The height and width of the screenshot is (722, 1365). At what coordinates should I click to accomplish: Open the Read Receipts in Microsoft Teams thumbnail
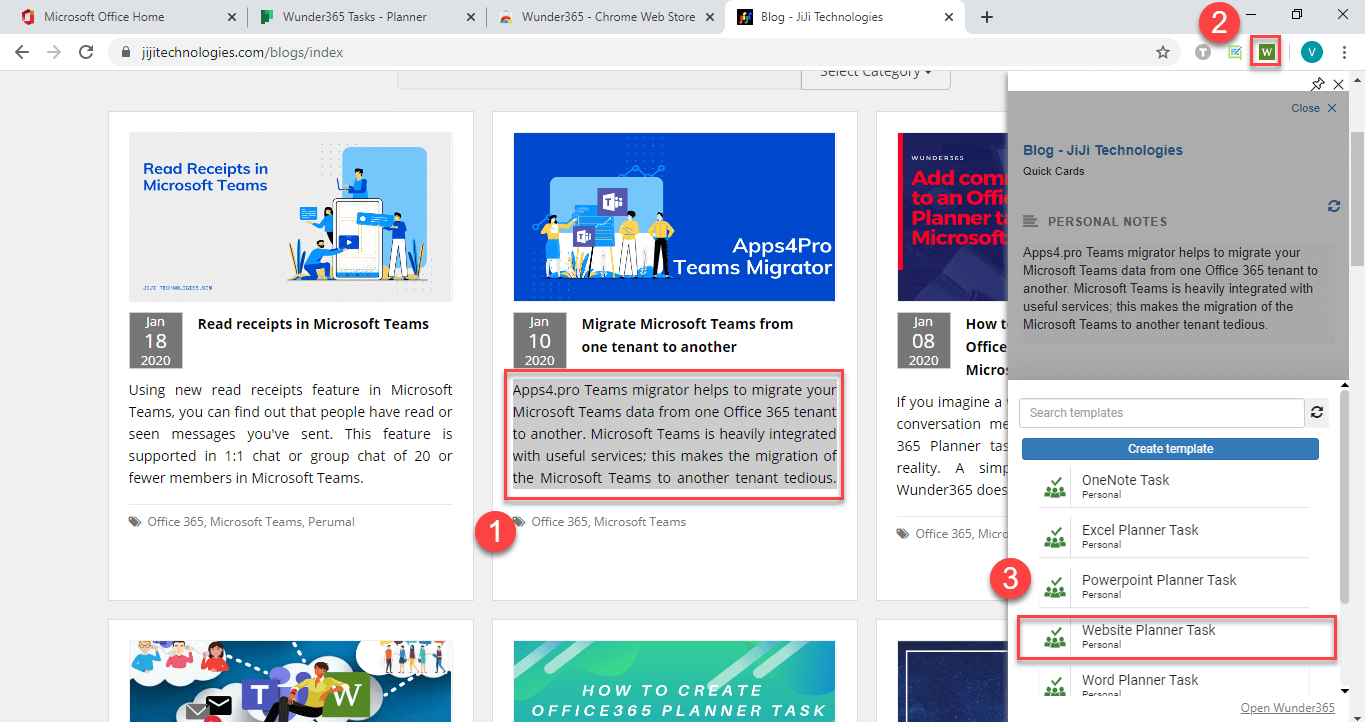click(290, 217)
